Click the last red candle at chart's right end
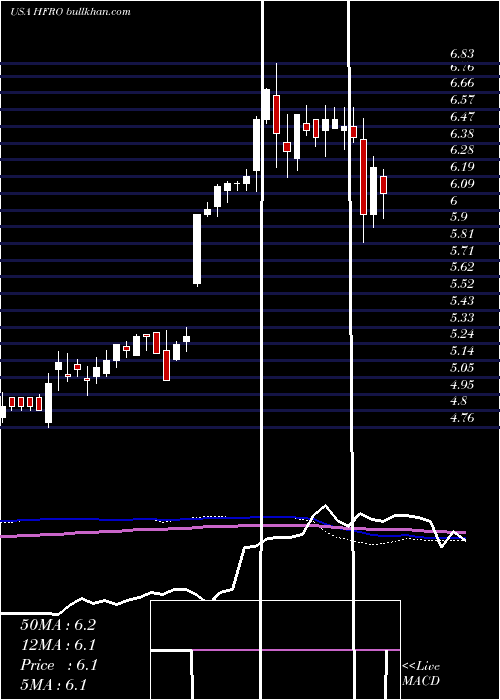 tap(383, 185)
